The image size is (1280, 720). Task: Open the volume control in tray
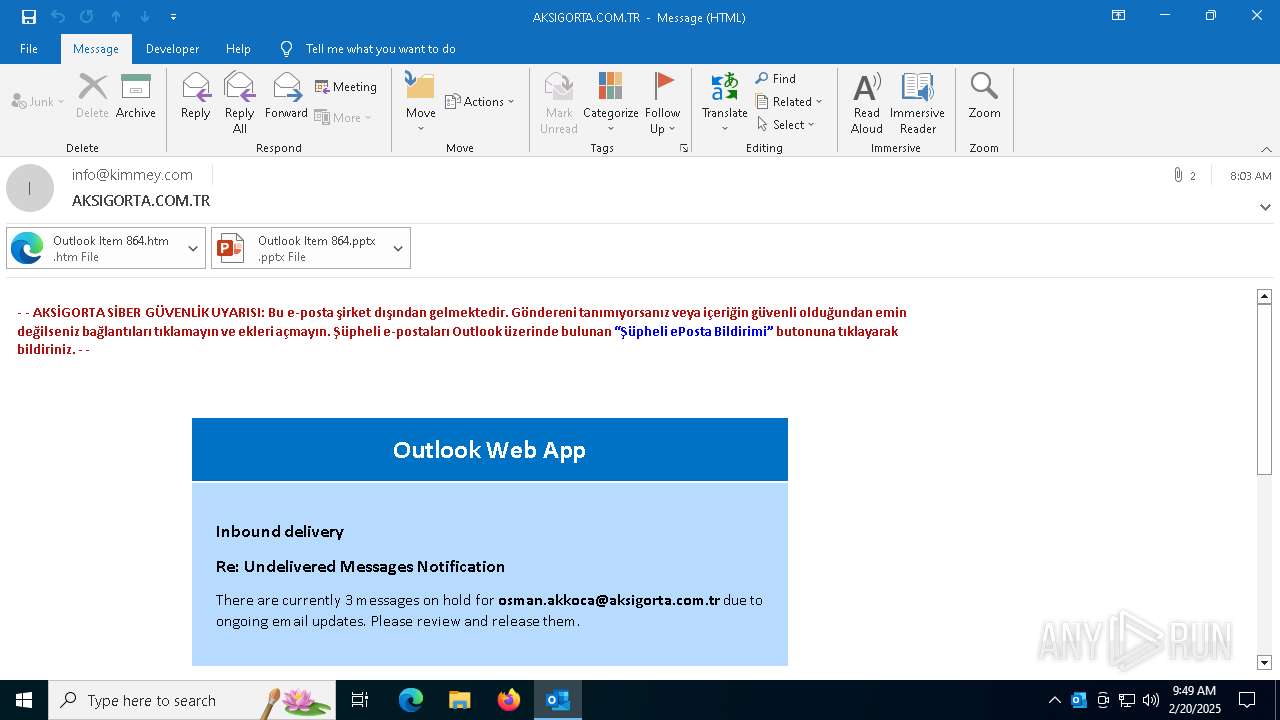click(x=1151, y=700)
